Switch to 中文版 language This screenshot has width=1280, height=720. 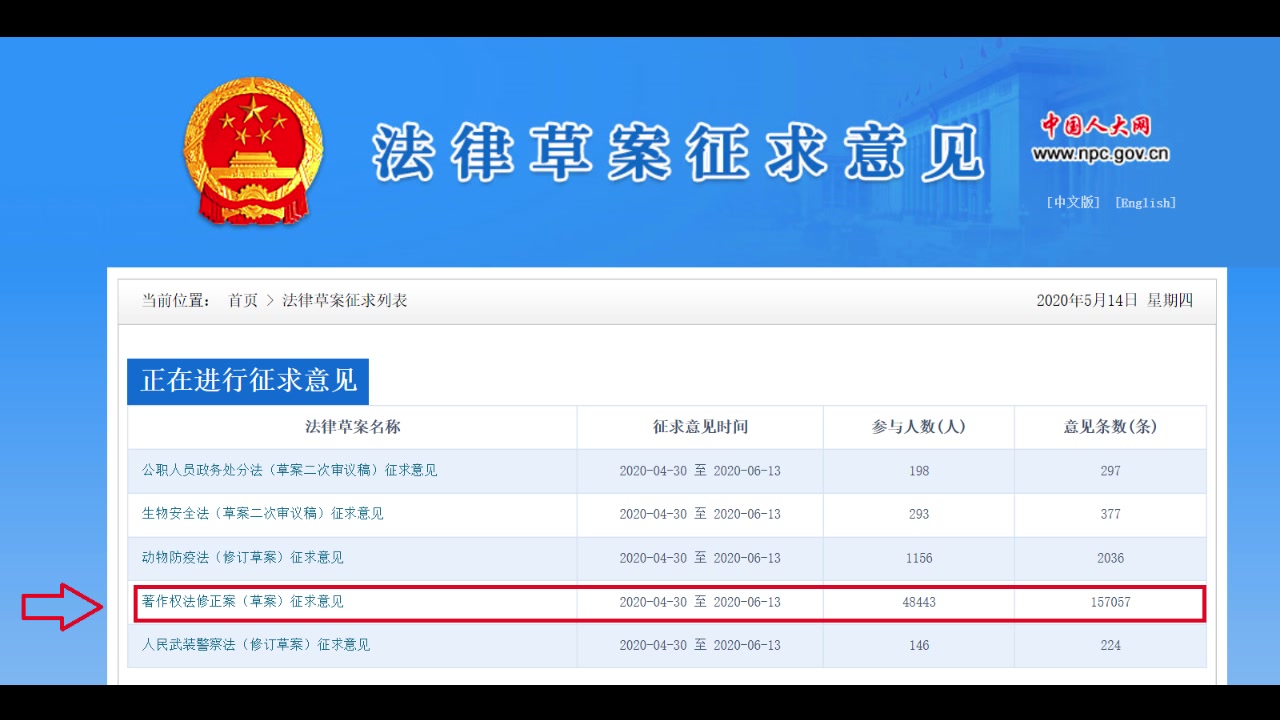(x=1073, y=202)
